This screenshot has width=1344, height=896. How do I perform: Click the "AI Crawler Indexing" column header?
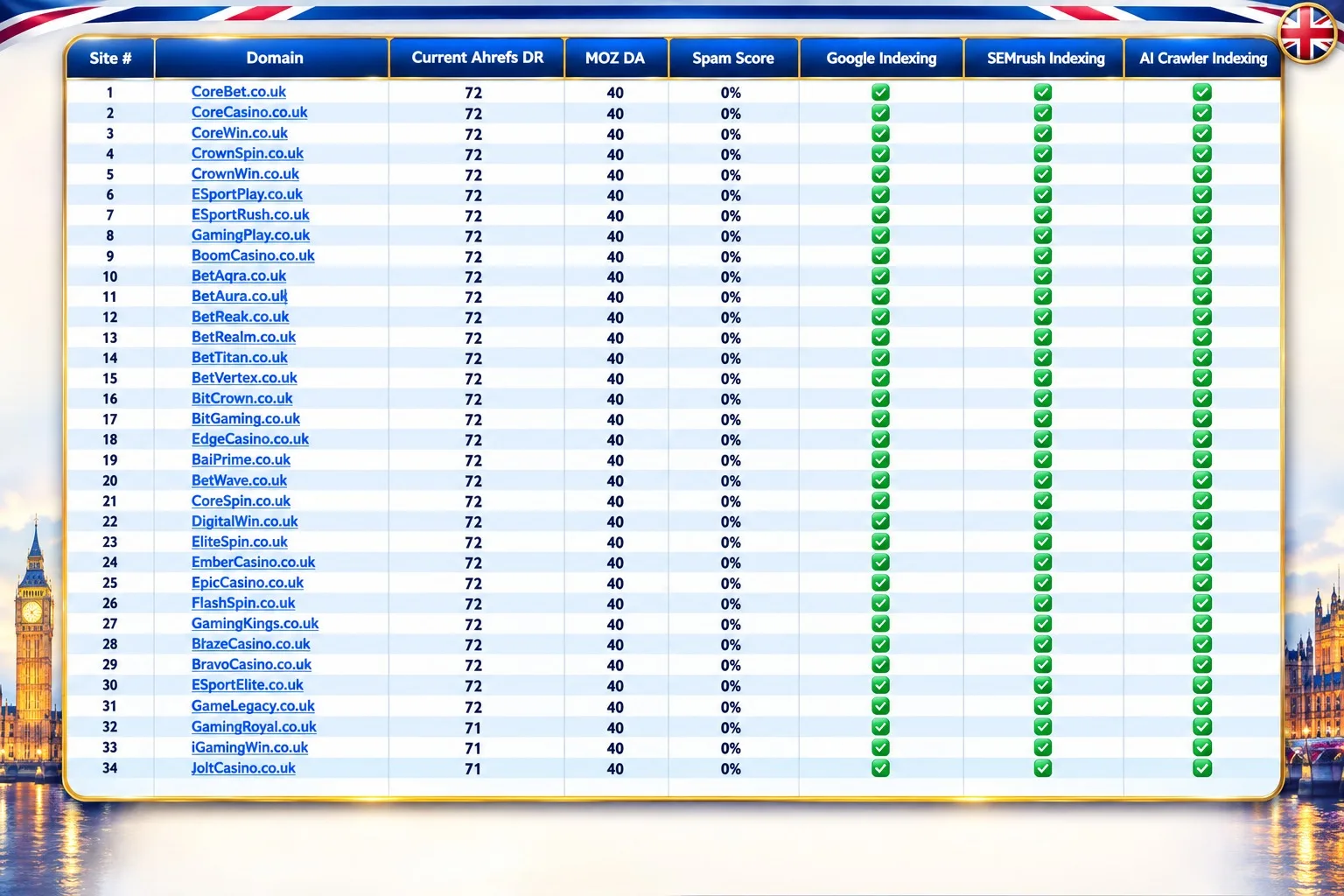pos(1203,59)
